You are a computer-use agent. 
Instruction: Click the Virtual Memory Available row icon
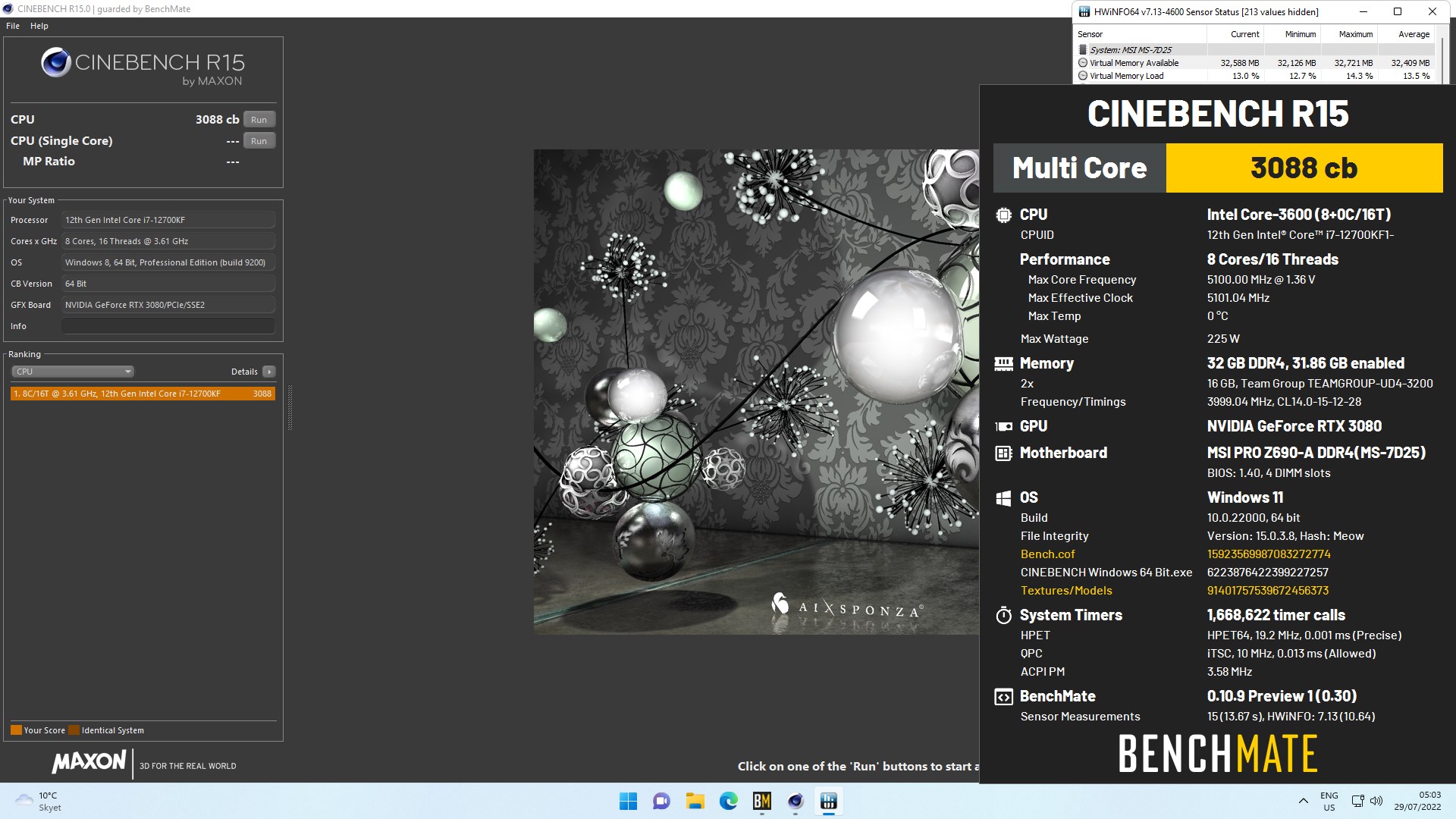[x=1083, y=63]
